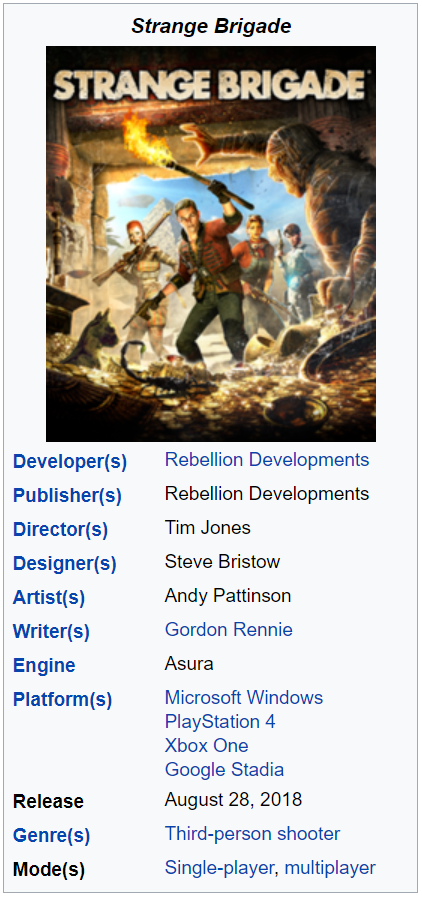Open the Xbox One link

206,746
